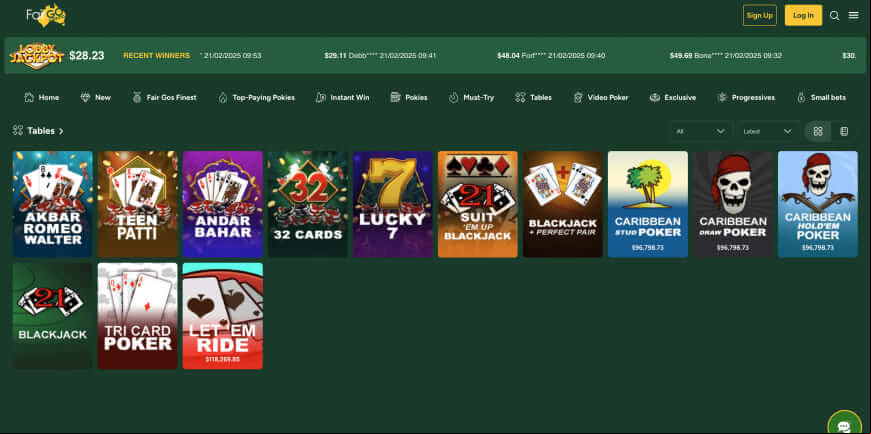The height and width of the screenshot is (434, 871).
Task: Click the Sign Up button
Action: 760,16
